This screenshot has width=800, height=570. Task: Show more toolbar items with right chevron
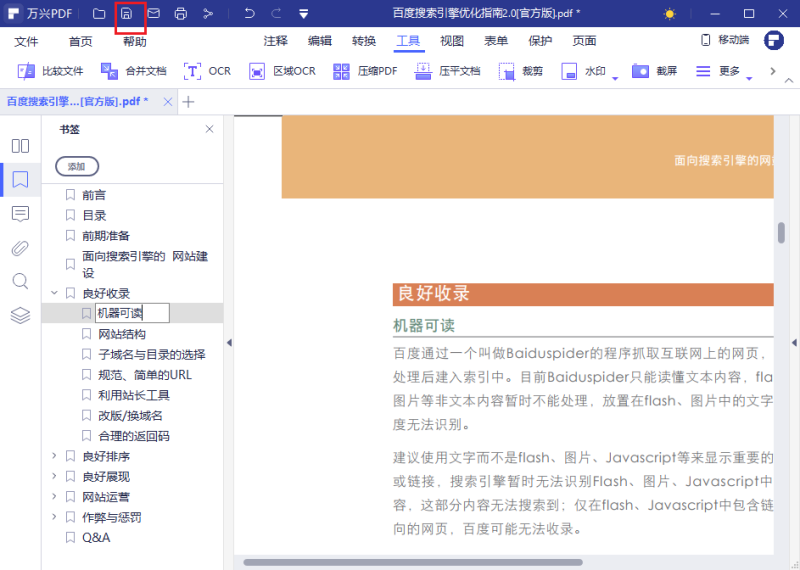pyautogui.click(x=773, y=71)
